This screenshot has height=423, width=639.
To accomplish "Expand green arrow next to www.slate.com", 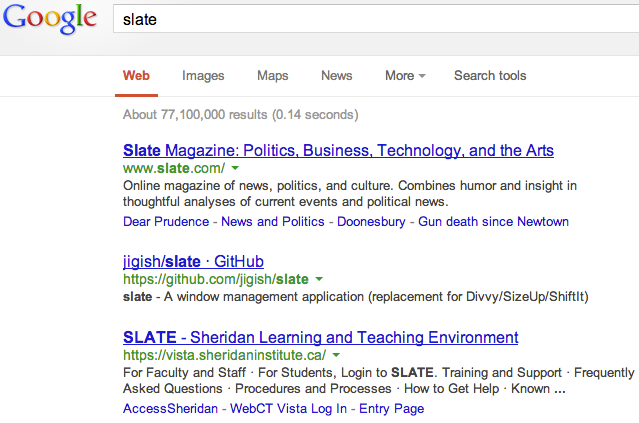I will coord(235,168).
